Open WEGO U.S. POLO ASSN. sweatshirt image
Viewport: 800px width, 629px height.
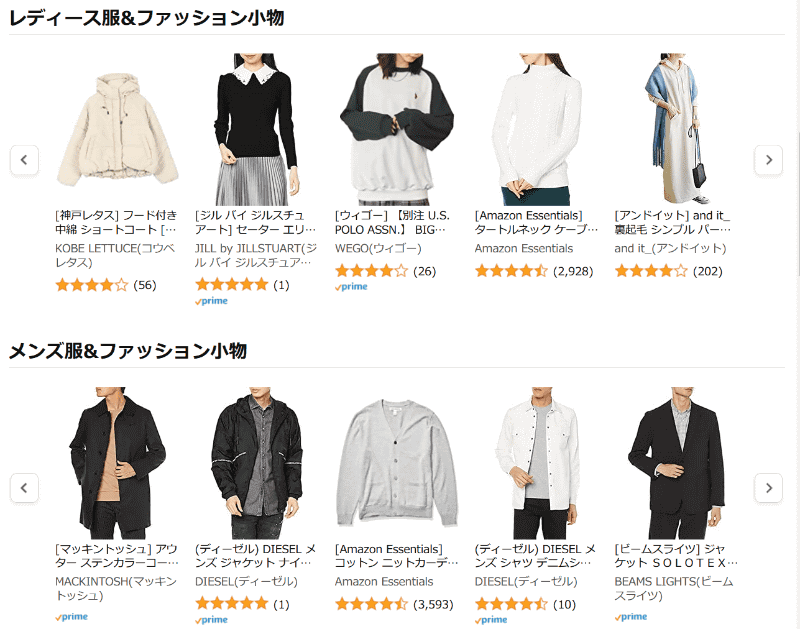[x=396, y=130]
